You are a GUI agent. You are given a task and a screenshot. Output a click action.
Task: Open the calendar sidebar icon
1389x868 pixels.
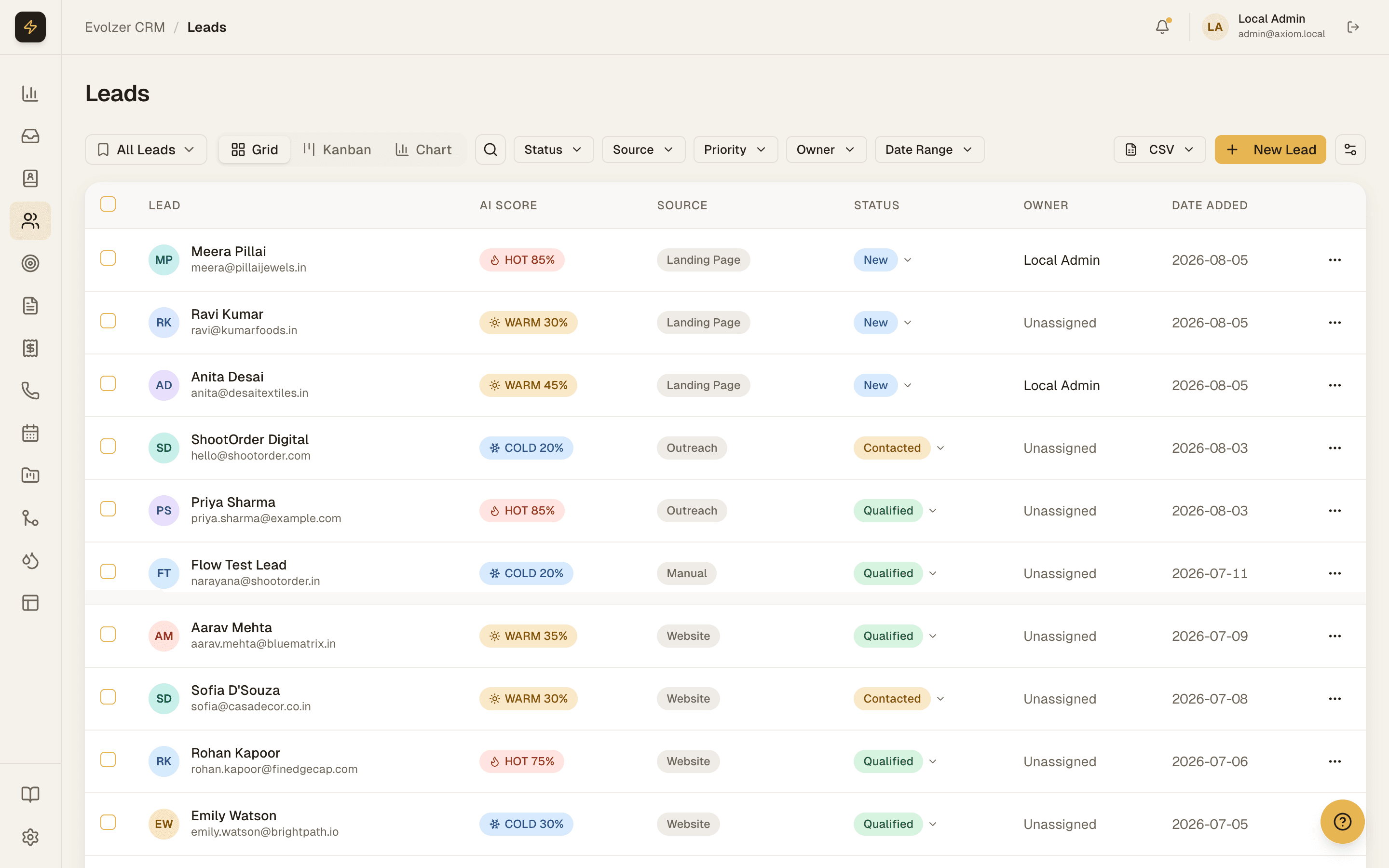(30, 434)
